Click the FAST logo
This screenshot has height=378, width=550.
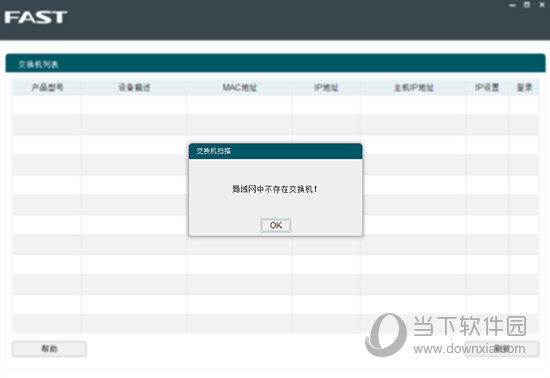pos(35,17)
